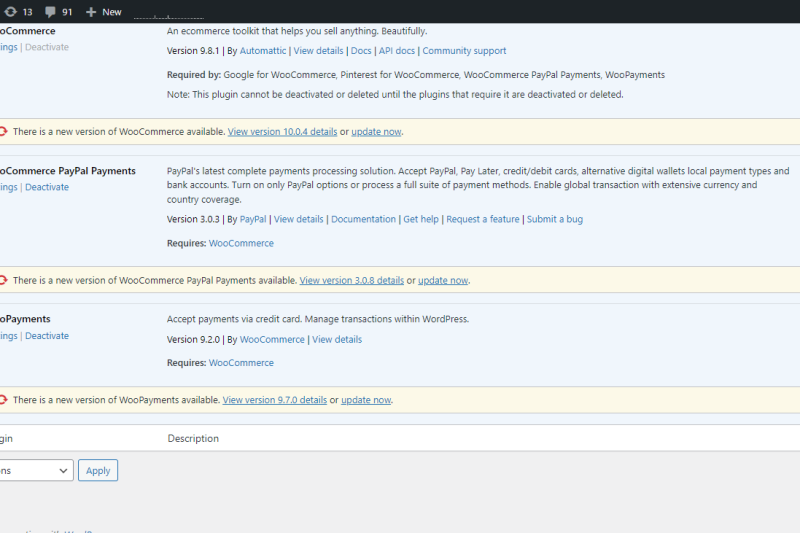
Task: View details for WooCommerce version 9.8.1
Action: pyautogui.click(x=318, y=50)
